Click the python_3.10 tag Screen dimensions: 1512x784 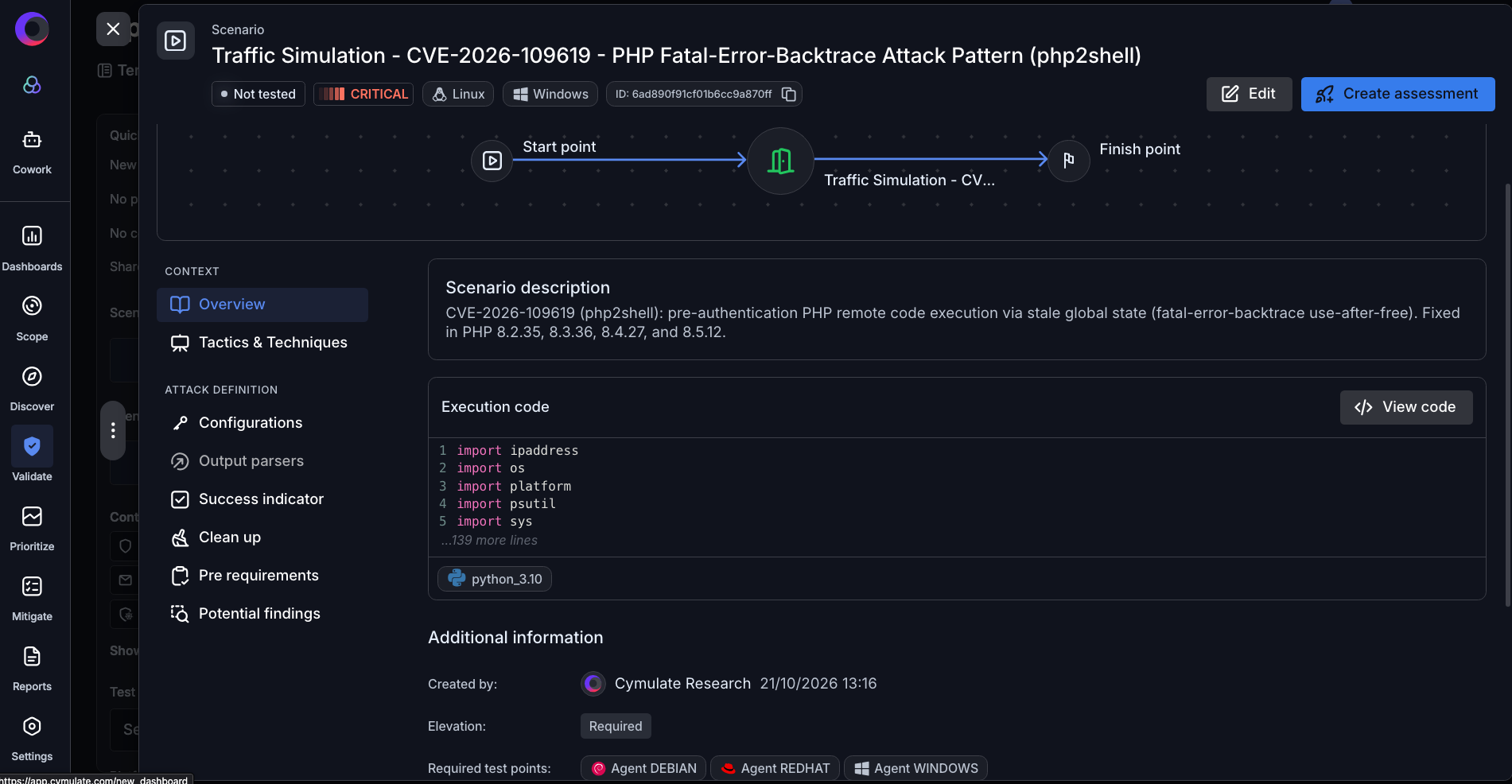[495, 579]
